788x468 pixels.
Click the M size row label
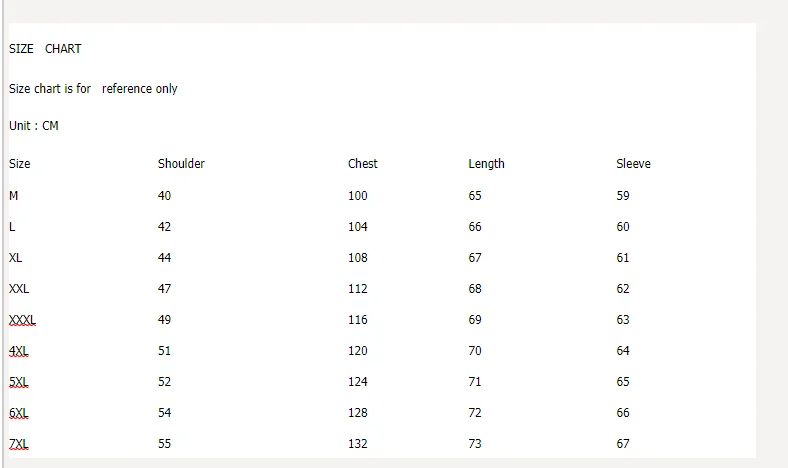14,196
